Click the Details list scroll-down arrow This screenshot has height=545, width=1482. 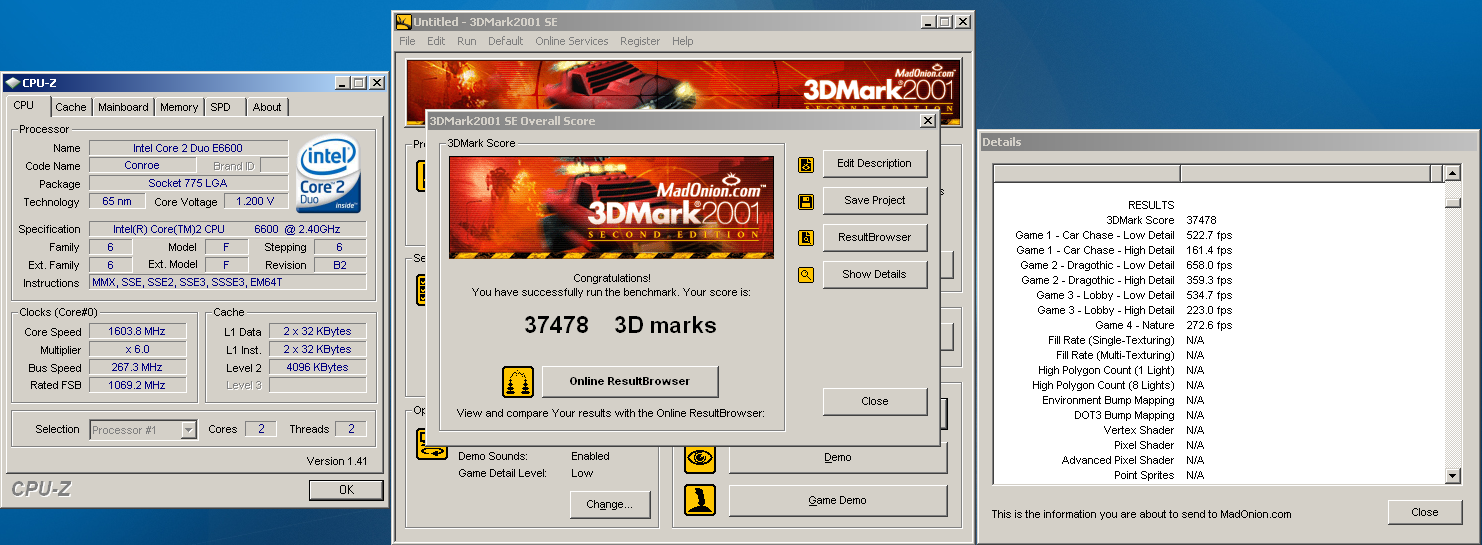pos(1453,477)
